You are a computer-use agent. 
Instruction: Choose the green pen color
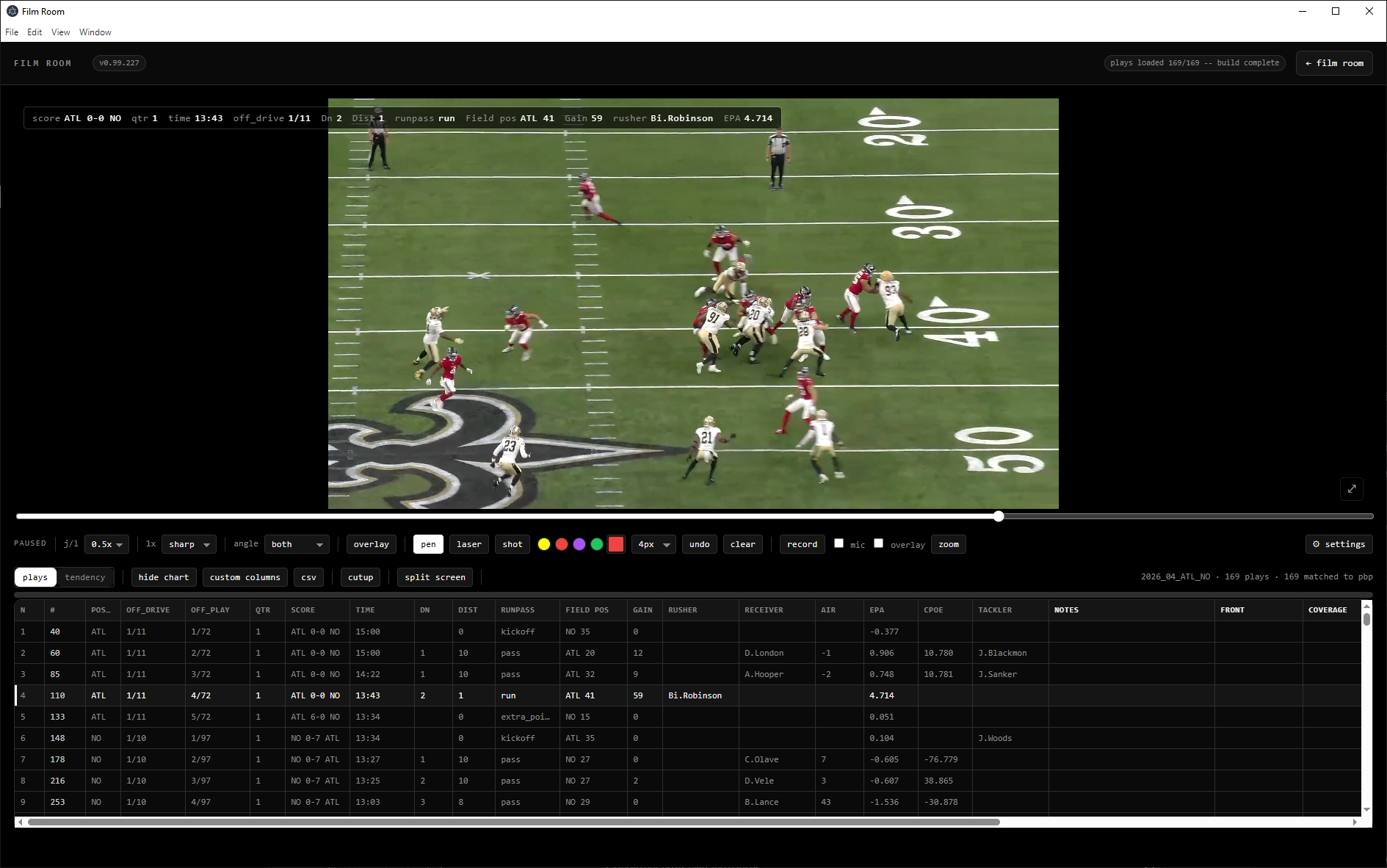(597, 544)
